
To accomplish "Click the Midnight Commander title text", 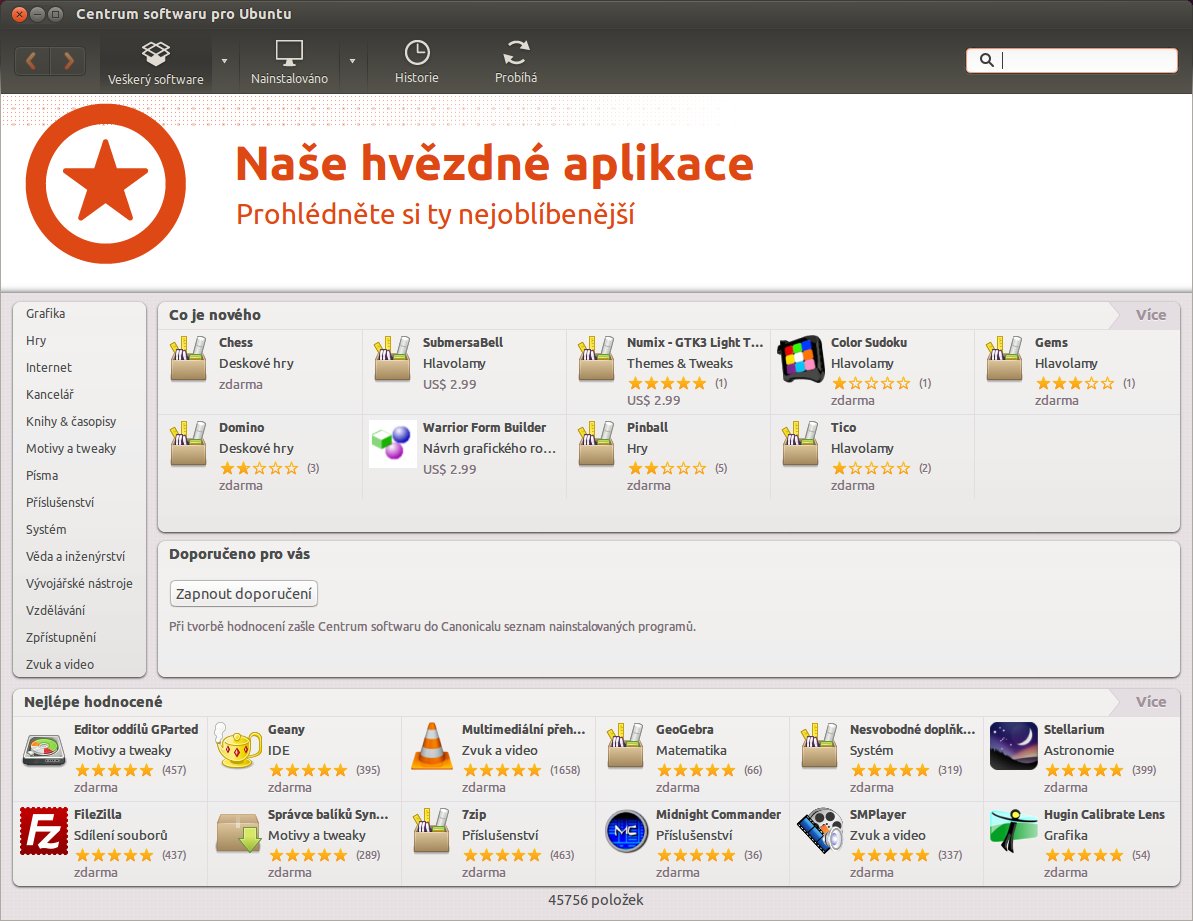I will (718, 815).
